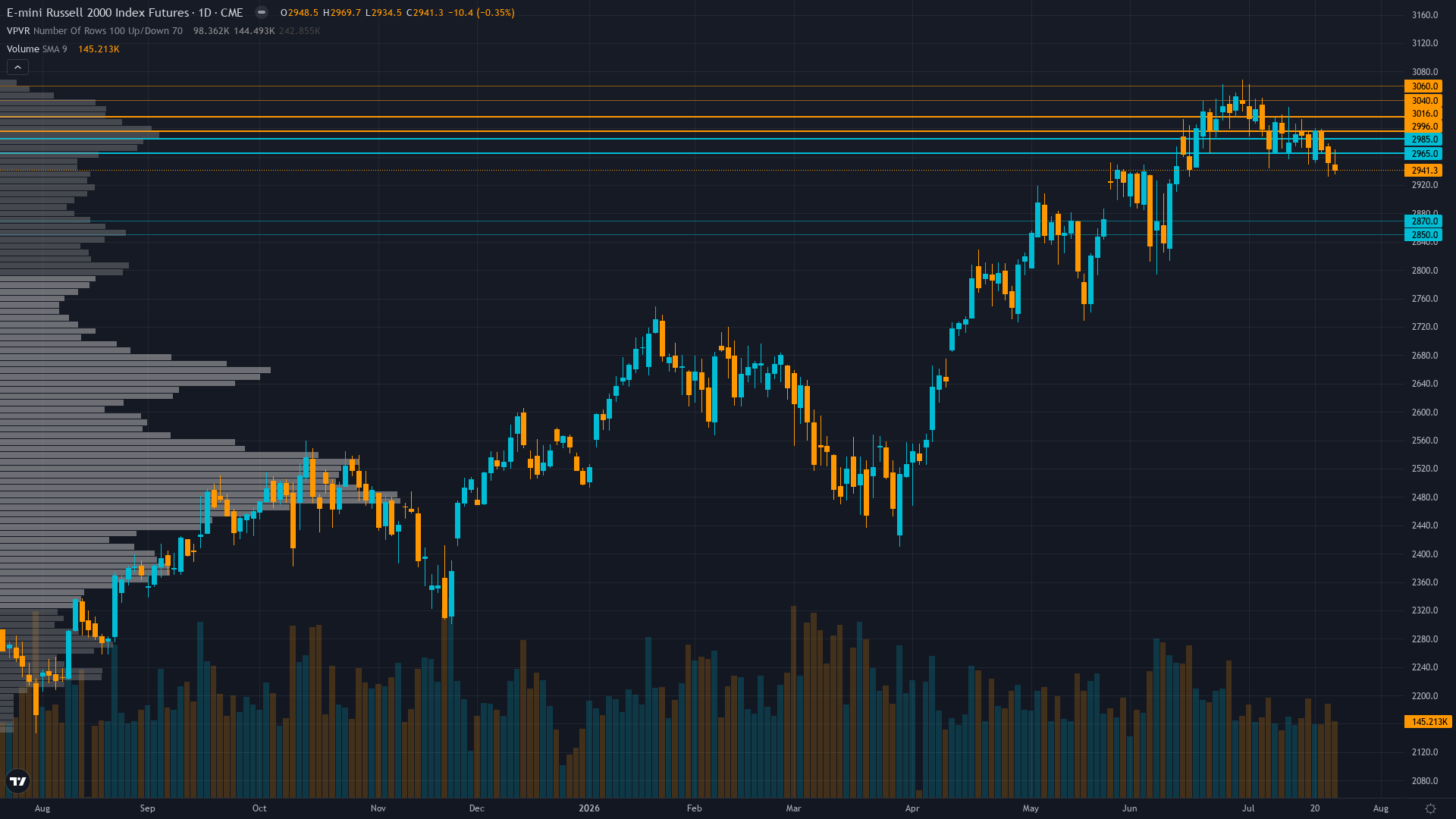Screen dimensions: 1456x819
Task: Select the E-mini Russell 2000 symbol title
Action: click(125, 13)
